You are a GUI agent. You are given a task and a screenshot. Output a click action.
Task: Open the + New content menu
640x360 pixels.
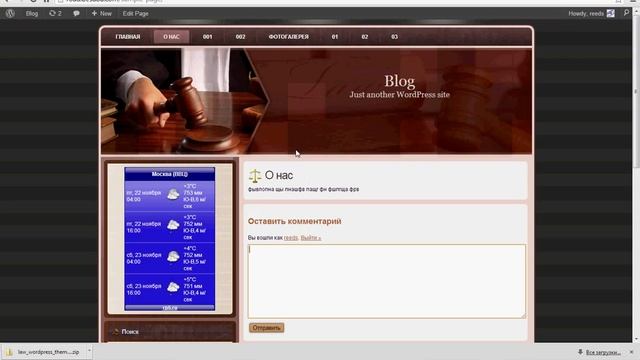coord(101,13)
